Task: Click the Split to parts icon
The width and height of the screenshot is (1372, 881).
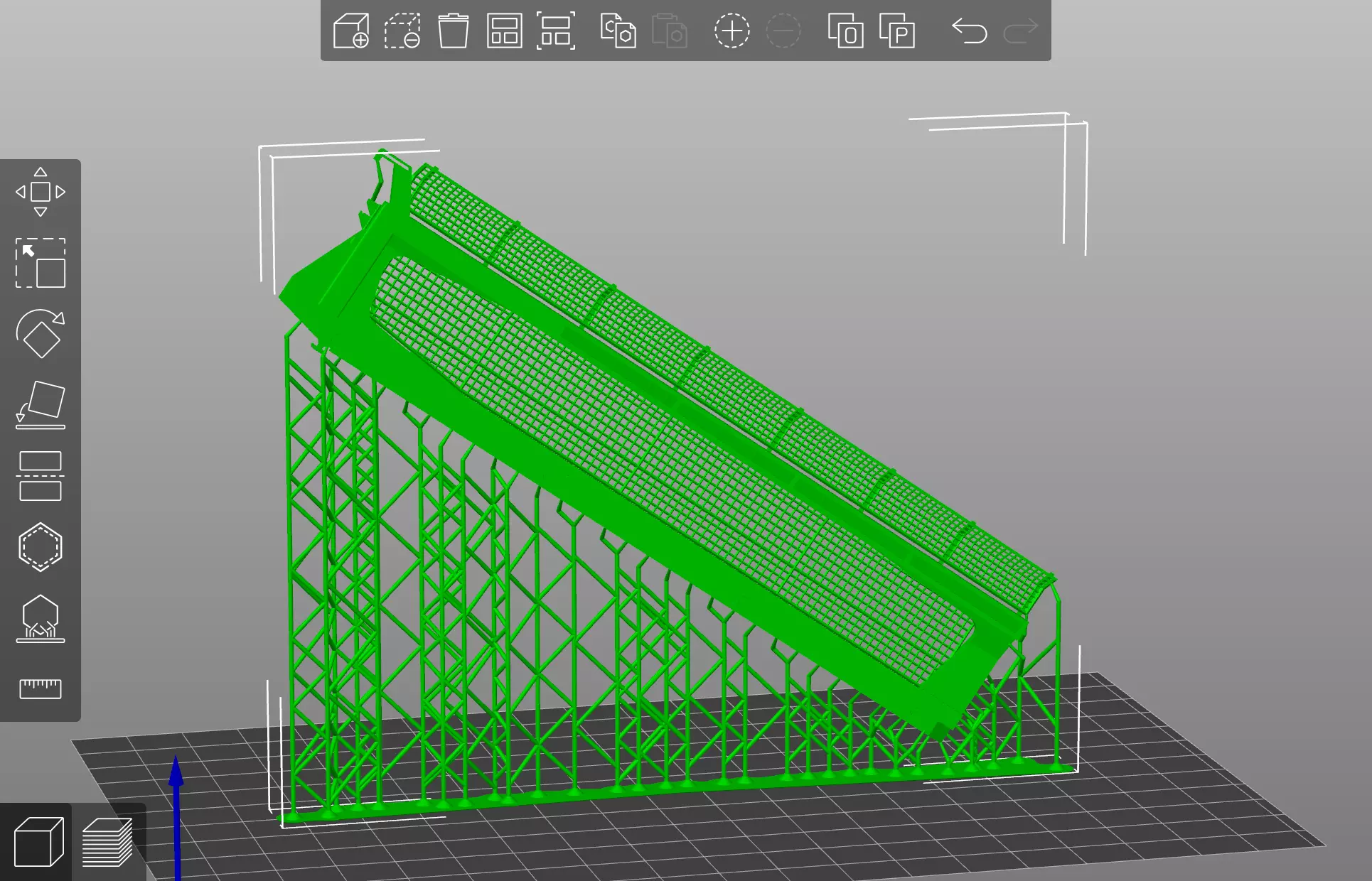Action: point(897,31)
